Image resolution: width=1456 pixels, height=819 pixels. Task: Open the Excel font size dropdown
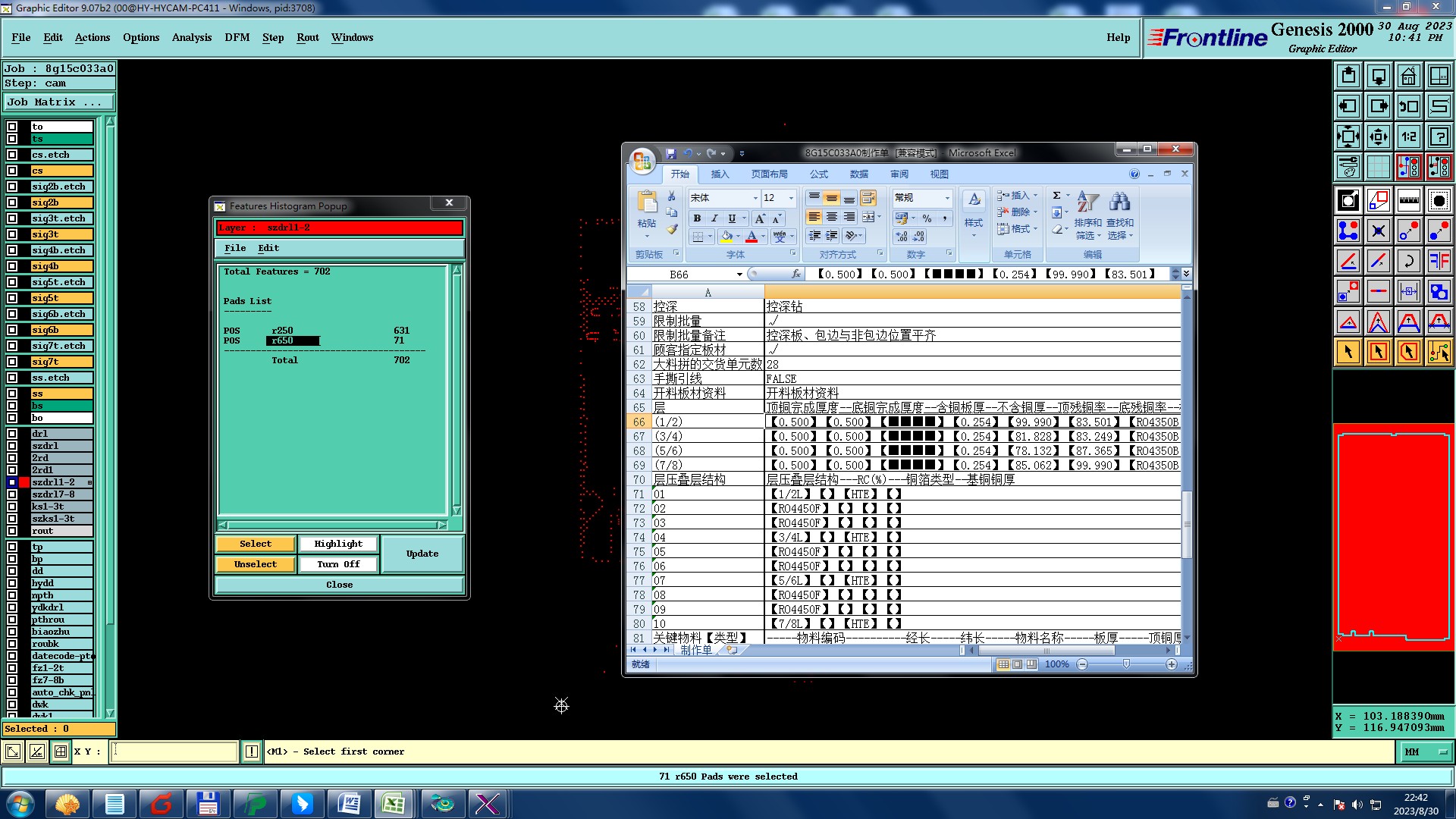point(791,198)
